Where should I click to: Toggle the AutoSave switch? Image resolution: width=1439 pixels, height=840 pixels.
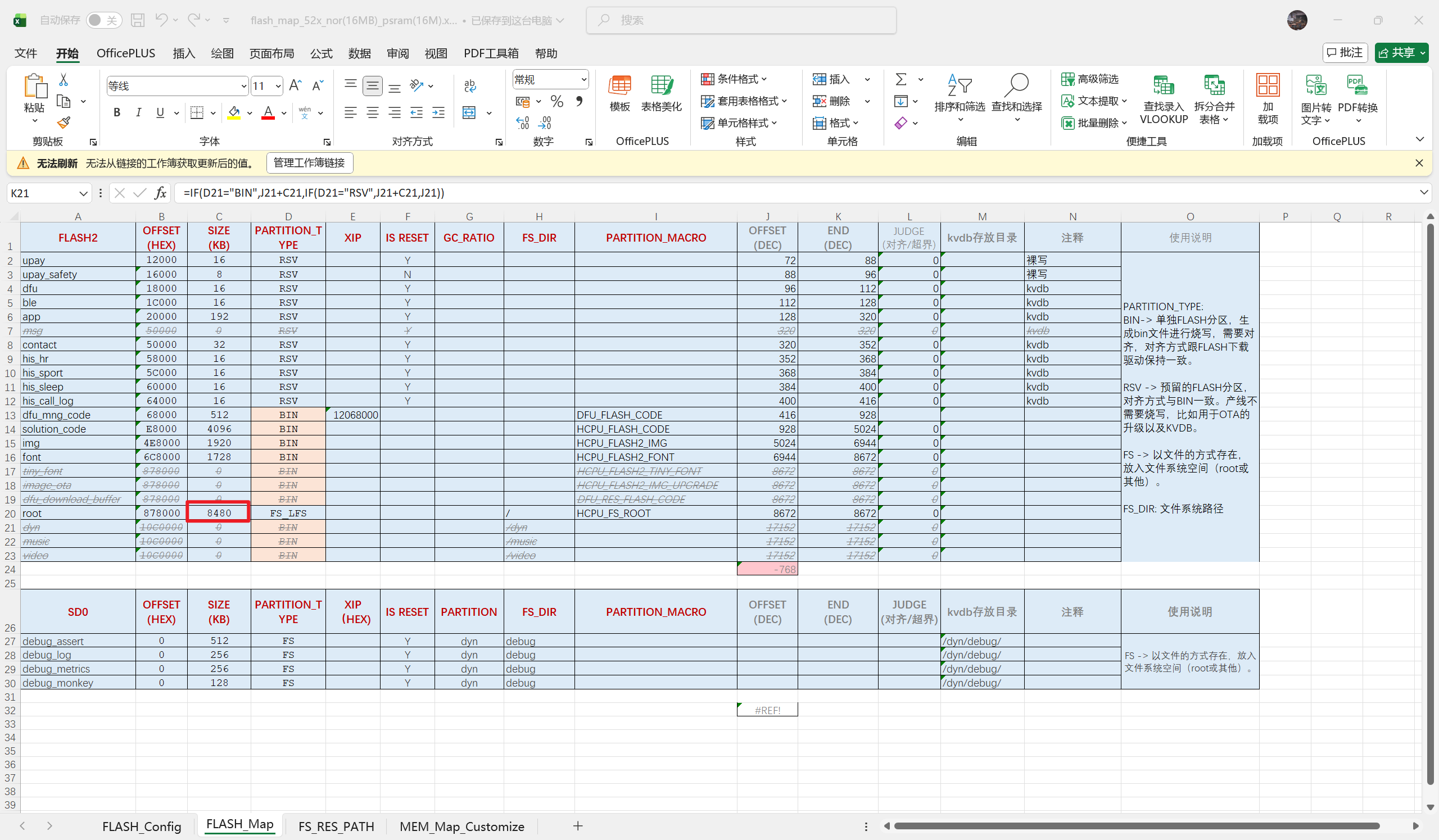click(104, 21)
